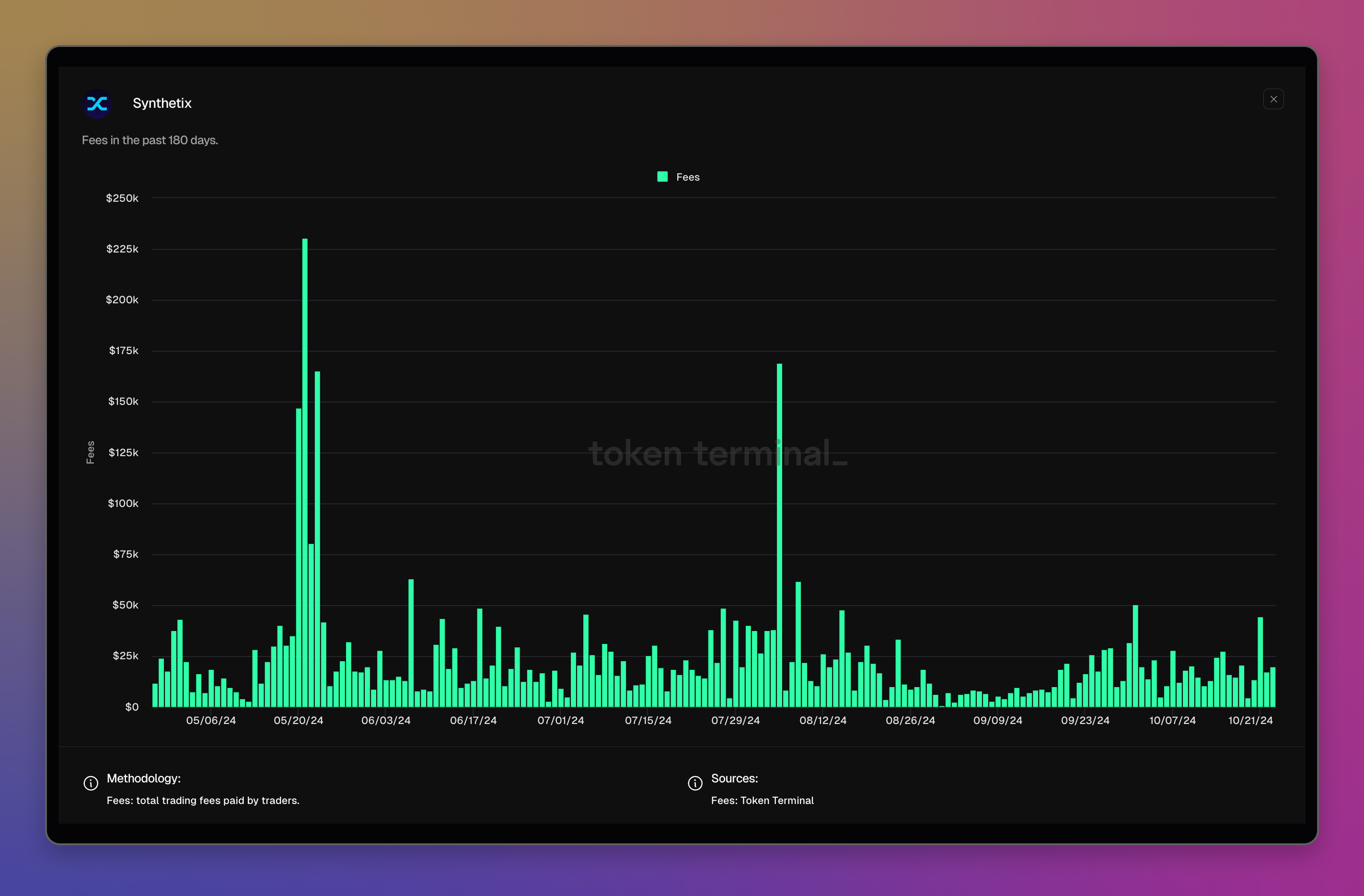The image size is (1364, 896).
Task: Click the 05/20/24 date label
Action: 299,720
